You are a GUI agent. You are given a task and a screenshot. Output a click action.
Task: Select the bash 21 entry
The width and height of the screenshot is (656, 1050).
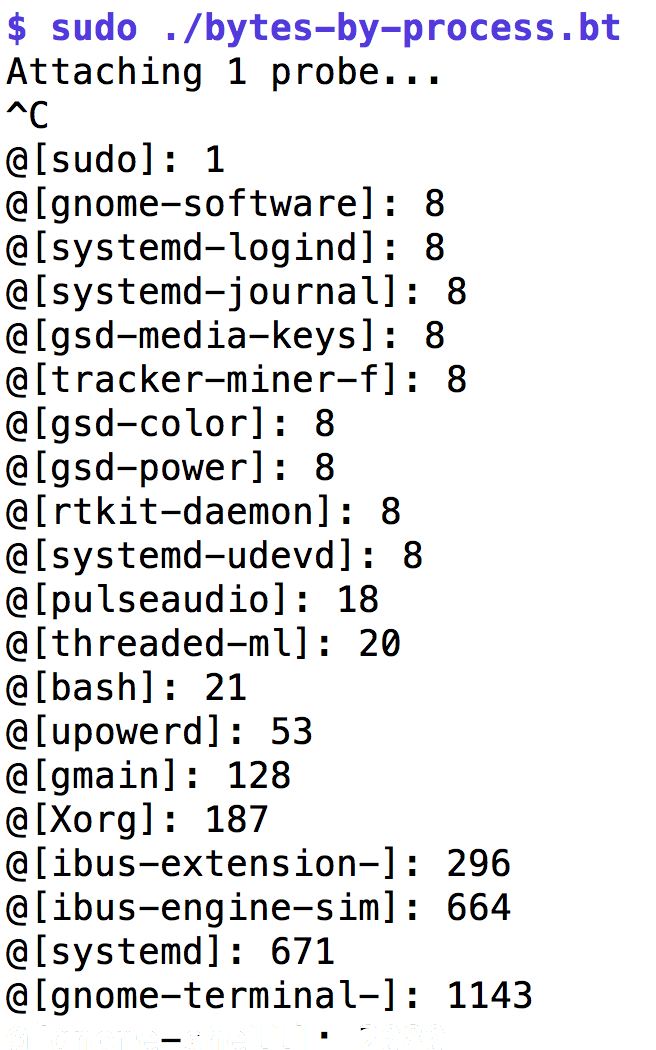click(x=127, y=688)
